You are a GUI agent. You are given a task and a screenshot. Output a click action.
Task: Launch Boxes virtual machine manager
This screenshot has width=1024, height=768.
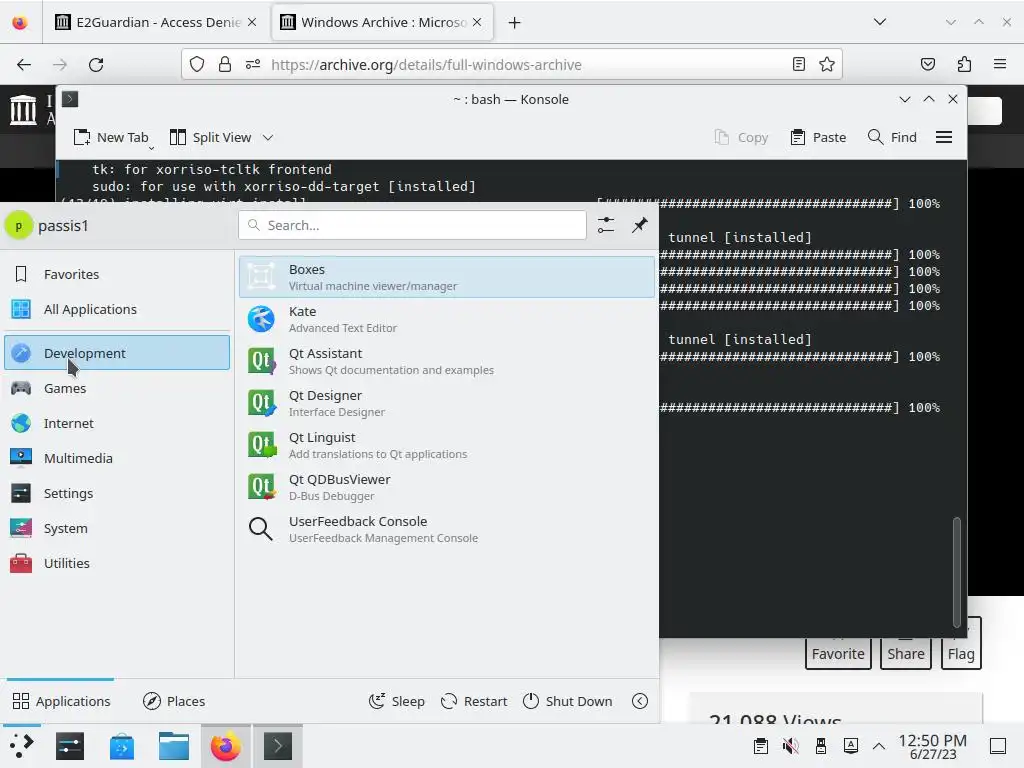tap(447, 277)
